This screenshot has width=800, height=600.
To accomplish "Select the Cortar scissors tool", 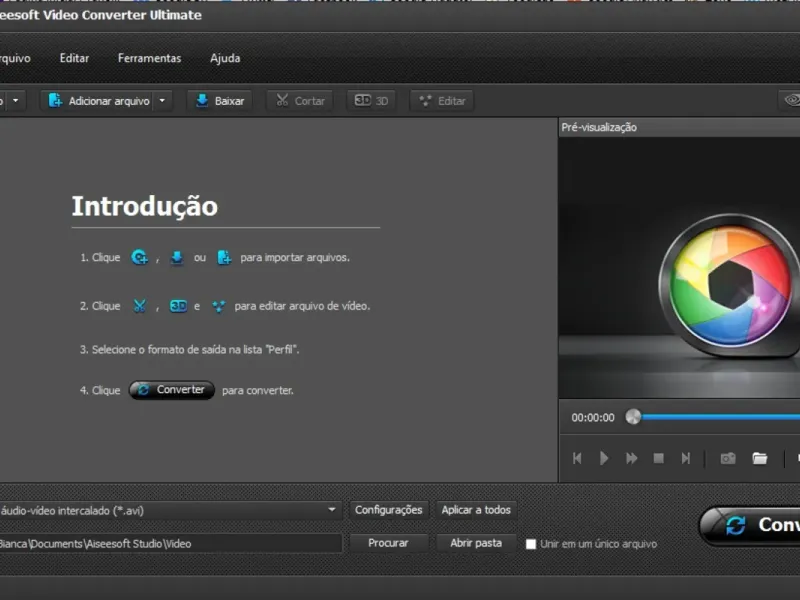I will [x=301, y=101].
